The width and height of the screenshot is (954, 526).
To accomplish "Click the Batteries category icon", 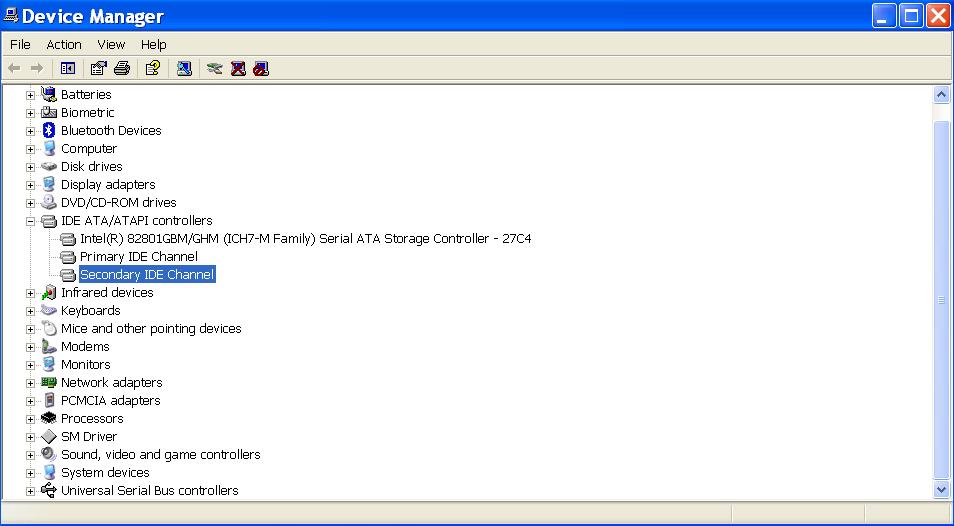I will pos(49,94).
